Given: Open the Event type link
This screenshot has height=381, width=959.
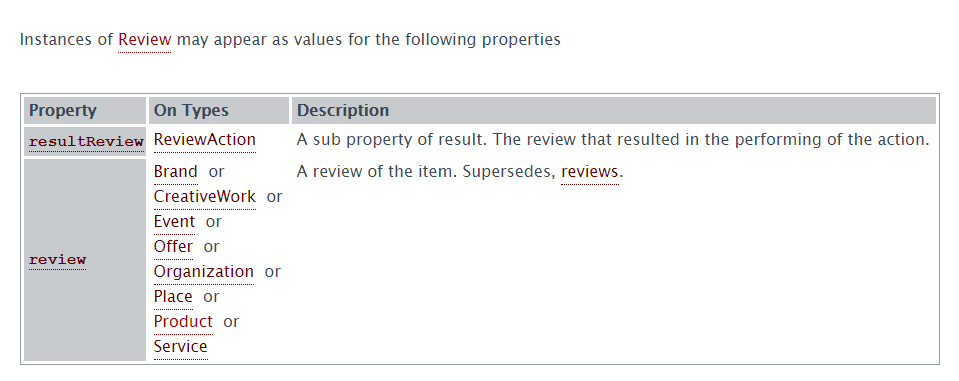Looking at the screenshot, I should 174,221.
